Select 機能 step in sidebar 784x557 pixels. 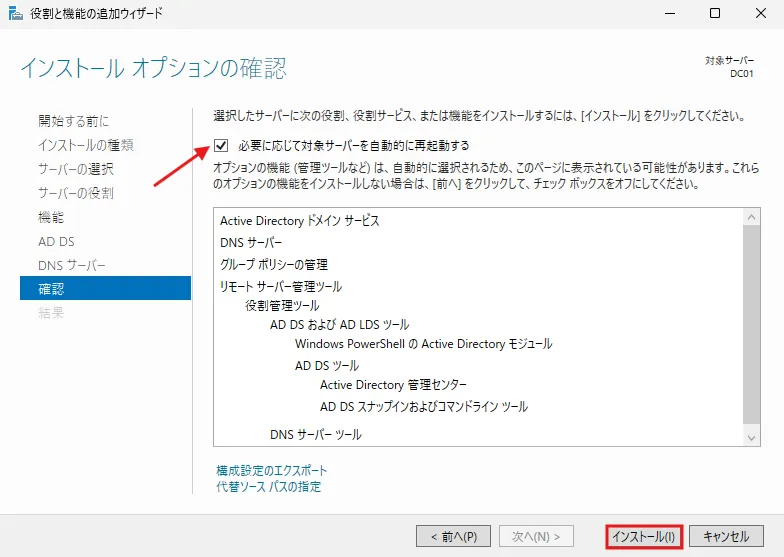coord(51,217)
